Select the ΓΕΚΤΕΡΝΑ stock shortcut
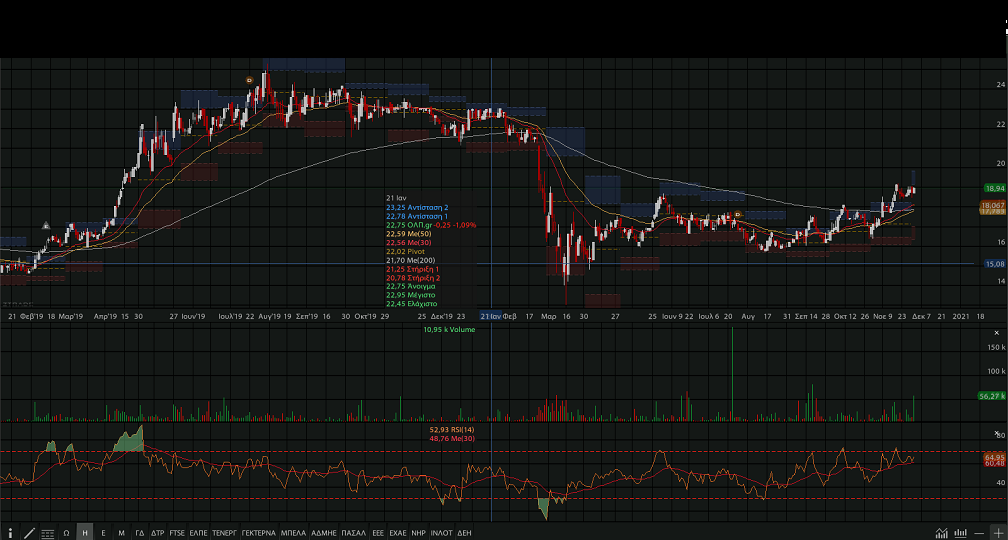 pyautogui.click(x=258, y=533)
